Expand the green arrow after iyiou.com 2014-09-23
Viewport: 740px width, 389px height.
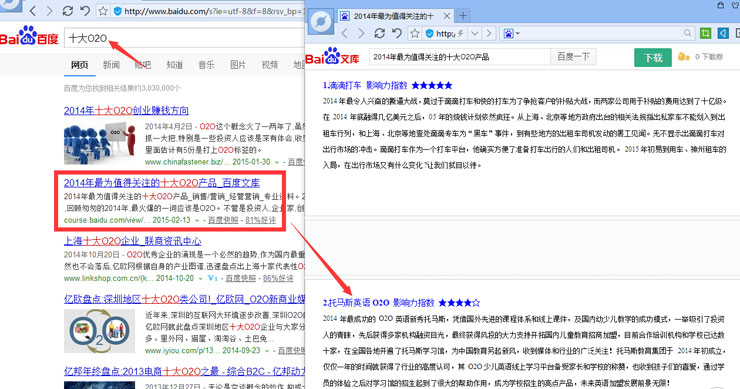267,351
